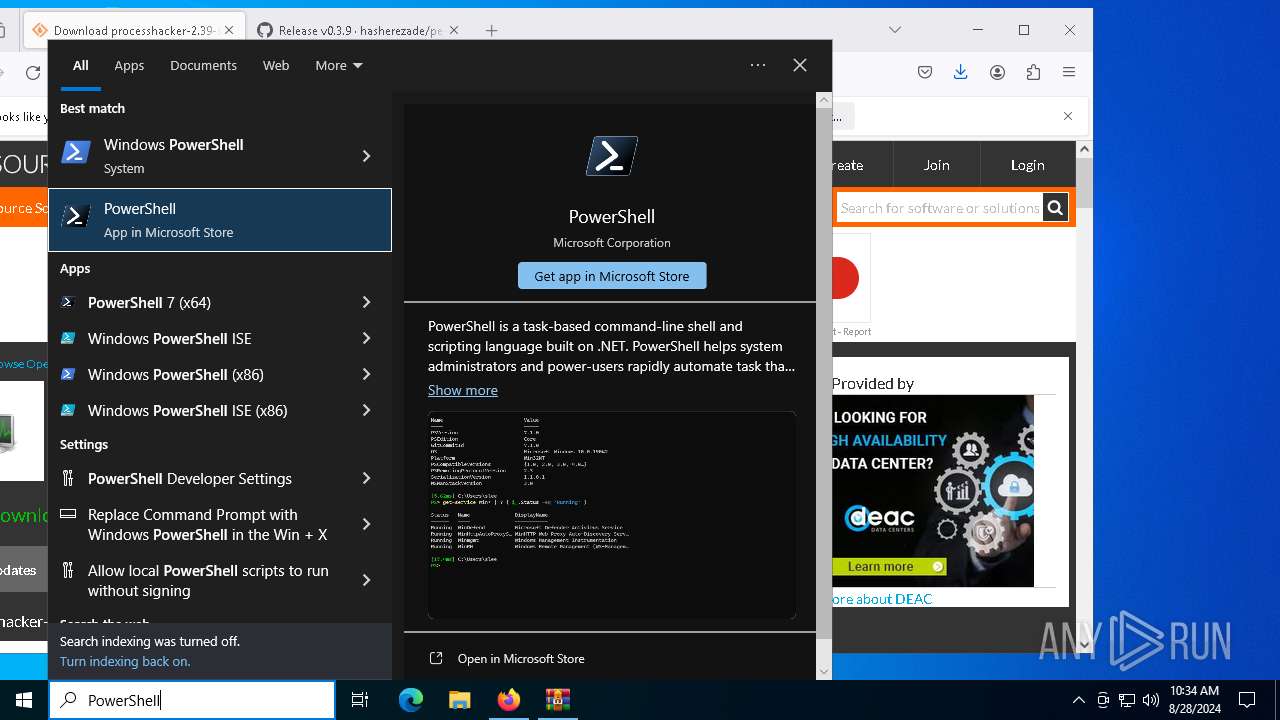Click Show more description link
Viewport: 1280px width, 720px height.
[x=463, y=390]
